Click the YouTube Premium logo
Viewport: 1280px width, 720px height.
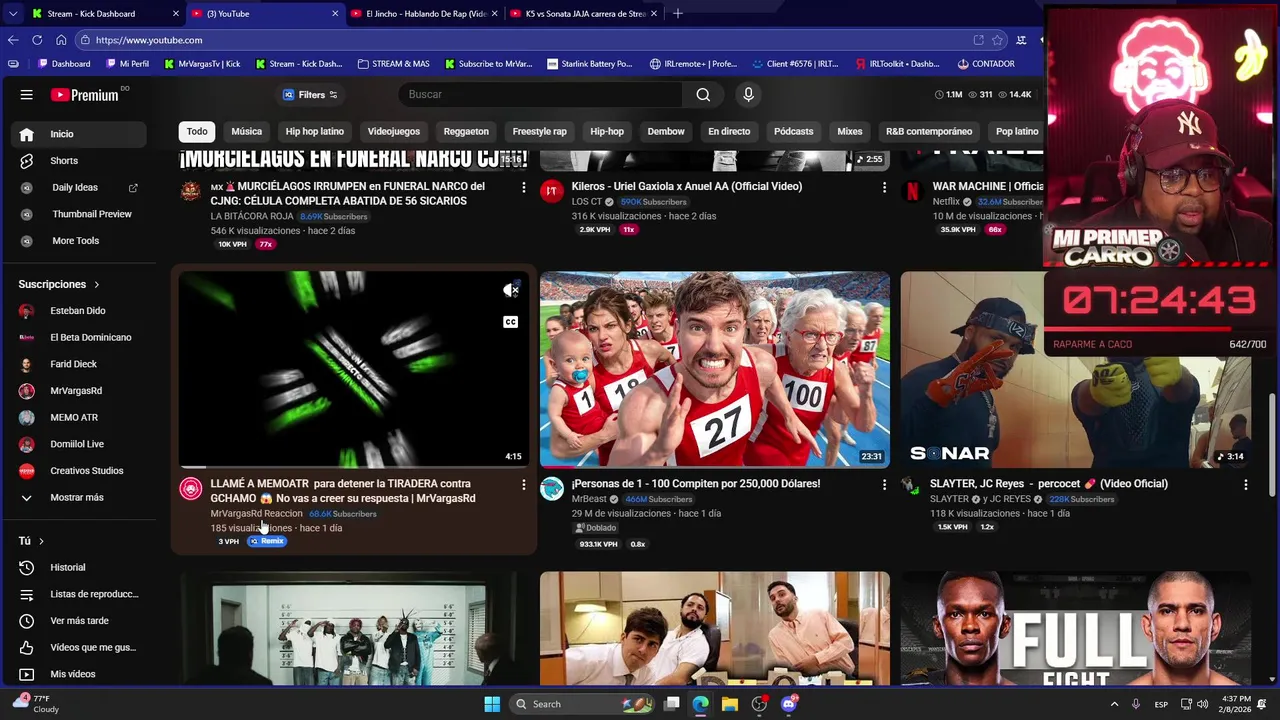85,95
